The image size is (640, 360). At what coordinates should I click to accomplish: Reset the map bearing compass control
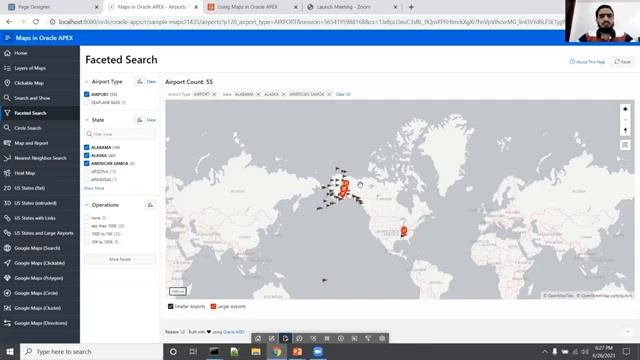coord(625,131)
